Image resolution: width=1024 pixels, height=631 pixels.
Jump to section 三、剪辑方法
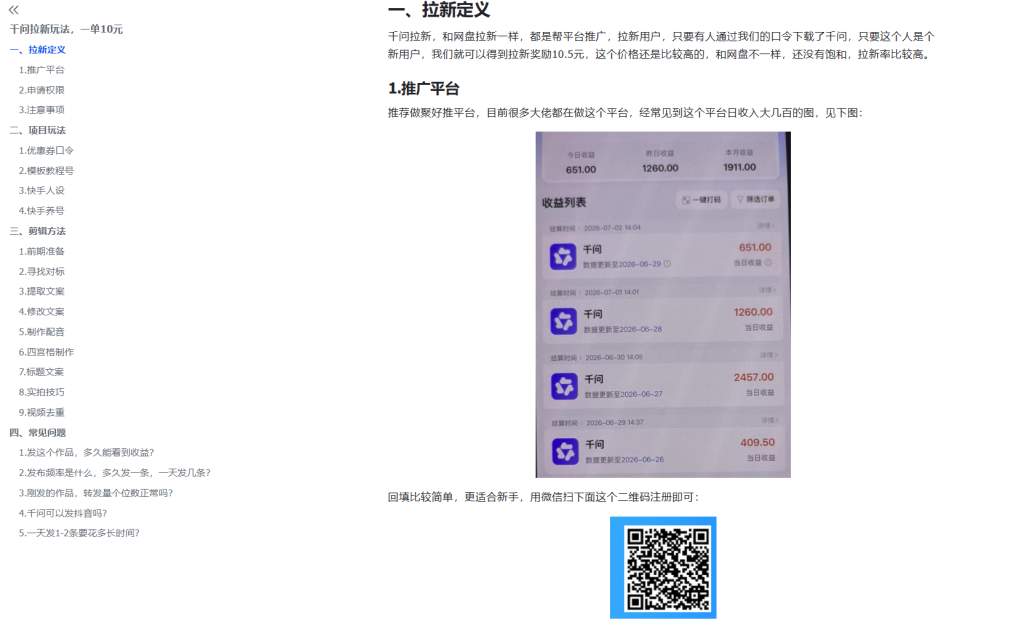38,231
